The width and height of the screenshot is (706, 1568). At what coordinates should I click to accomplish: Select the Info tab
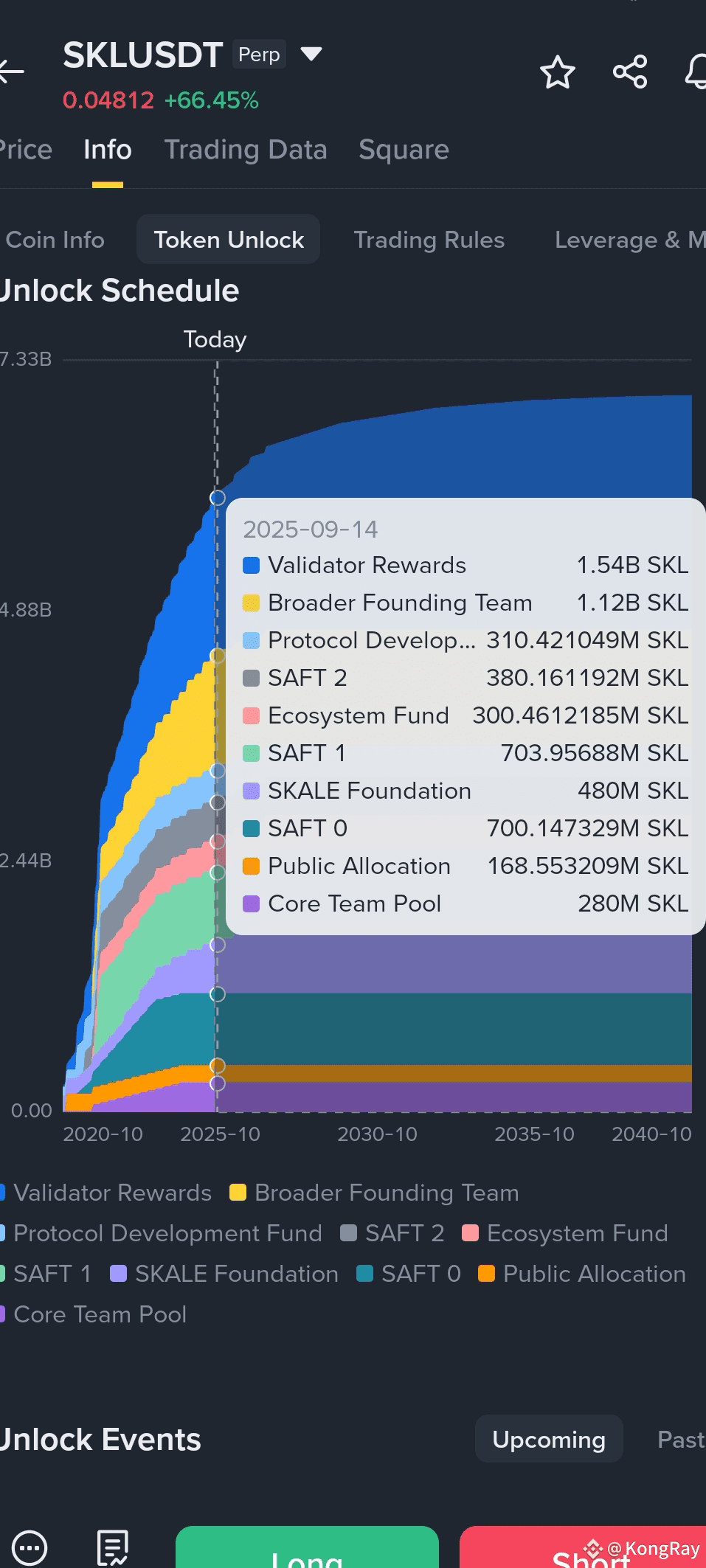(108, 150)
